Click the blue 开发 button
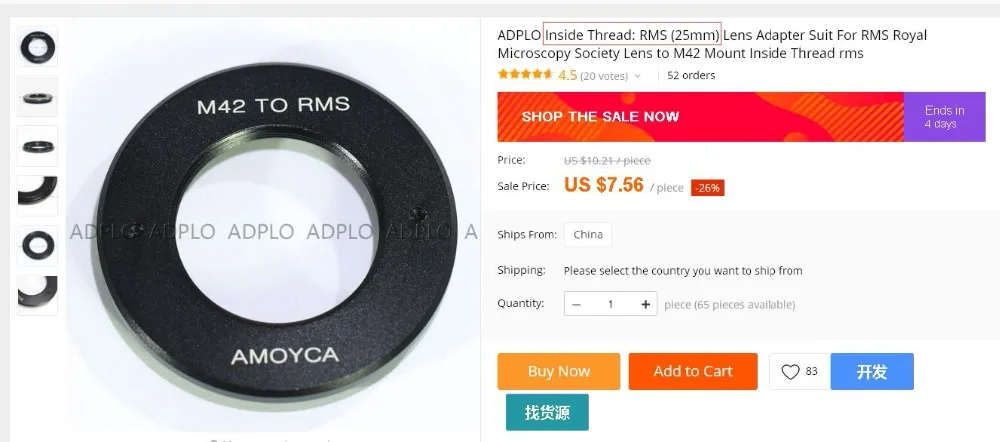The height and width of the screenshot is (442, 1000). point(872,371)
